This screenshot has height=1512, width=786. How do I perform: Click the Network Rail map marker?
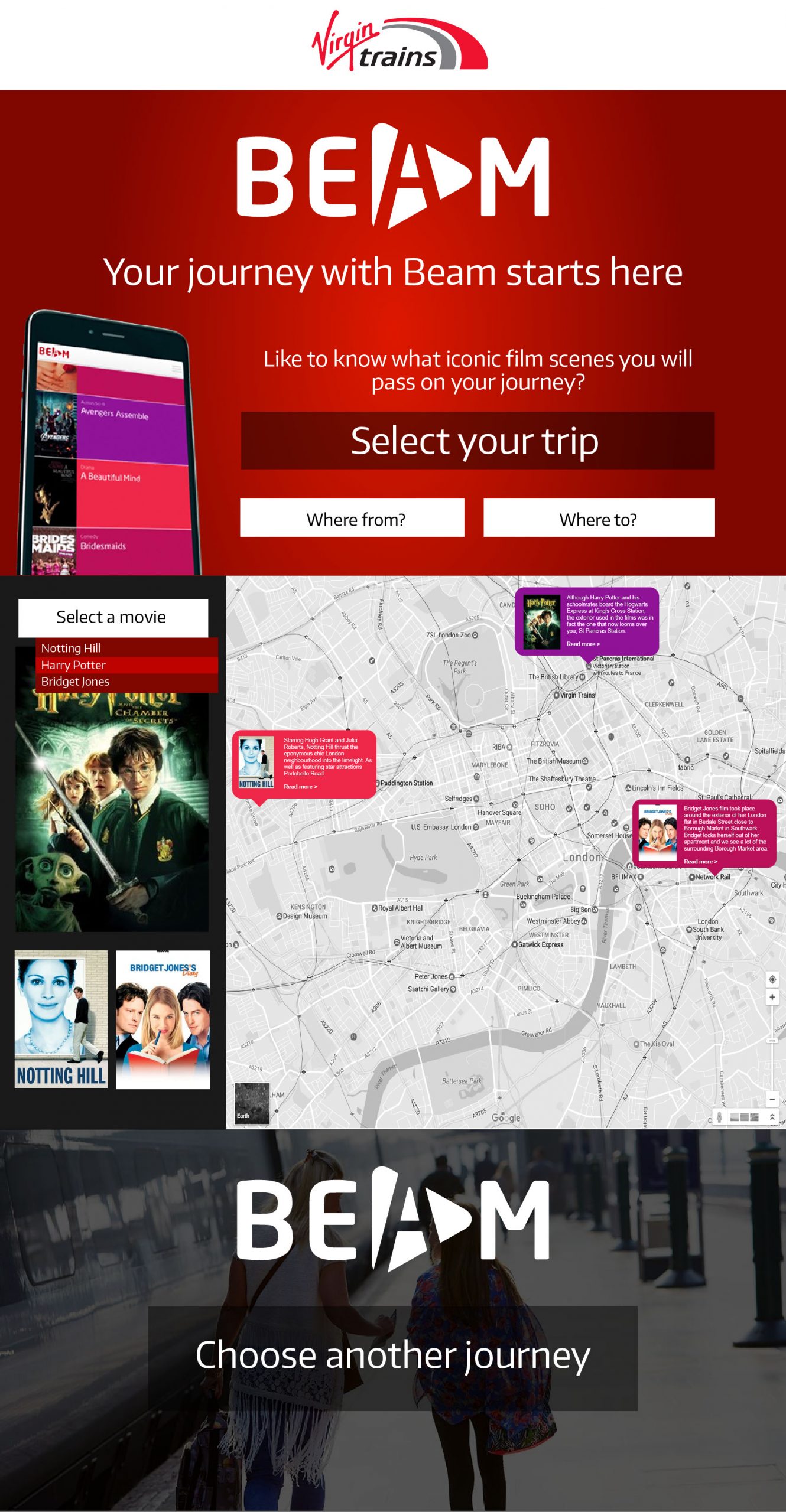coord(692,877)
